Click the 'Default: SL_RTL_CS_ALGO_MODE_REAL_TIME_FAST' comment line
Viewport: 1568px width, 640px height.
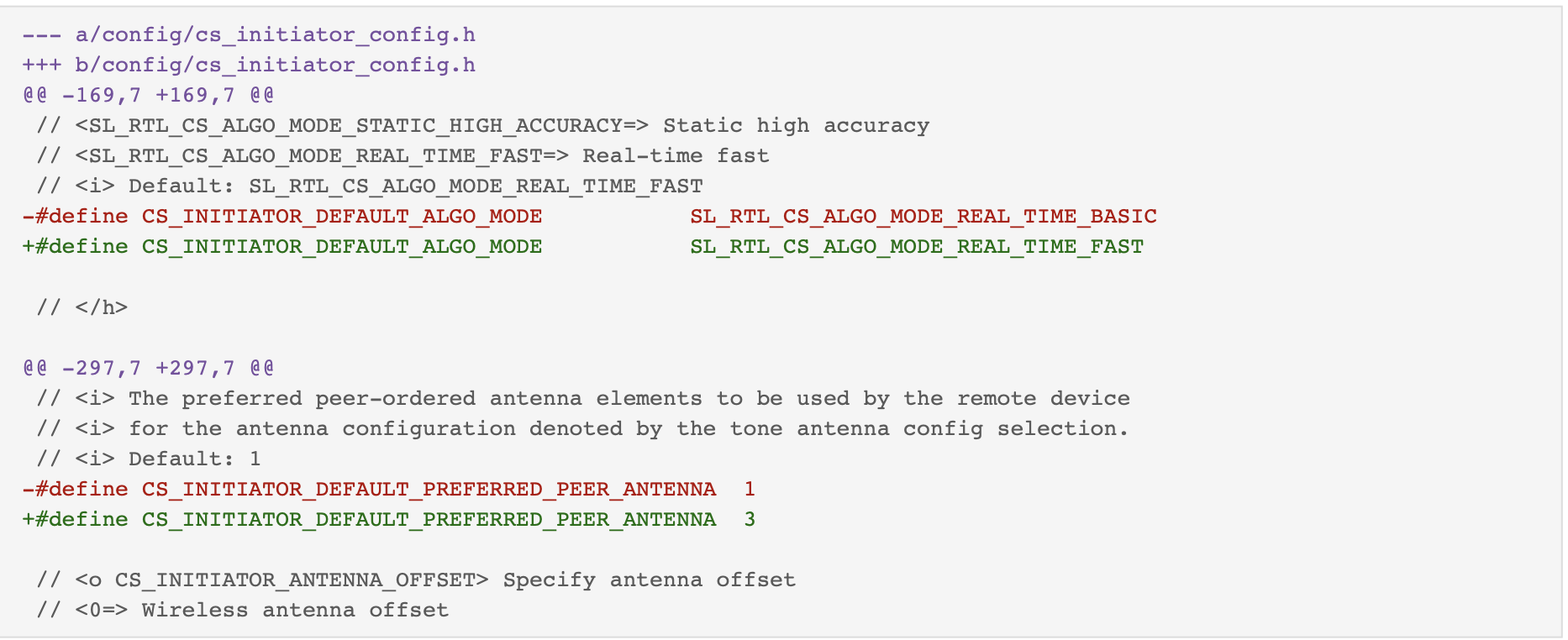[370, 186]
